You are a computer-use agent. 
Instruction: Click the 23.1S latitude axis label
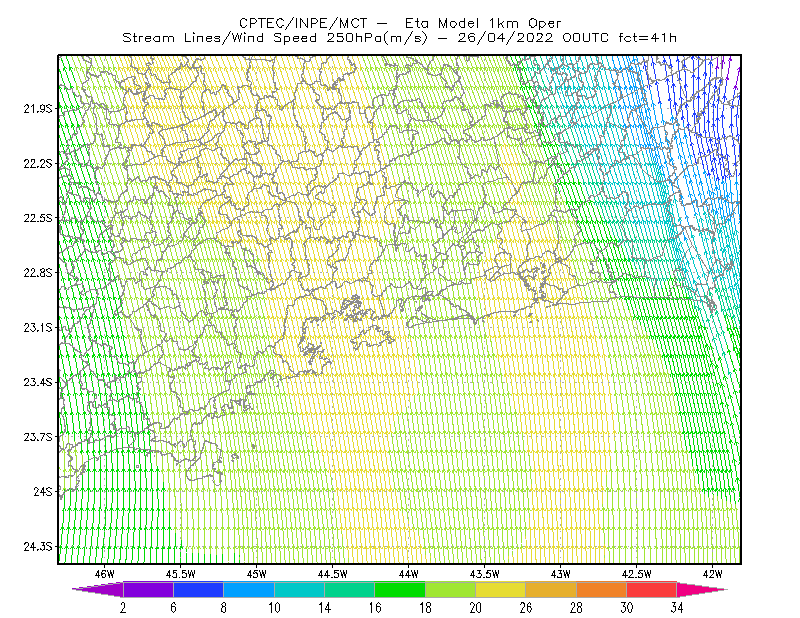point(38,327)
